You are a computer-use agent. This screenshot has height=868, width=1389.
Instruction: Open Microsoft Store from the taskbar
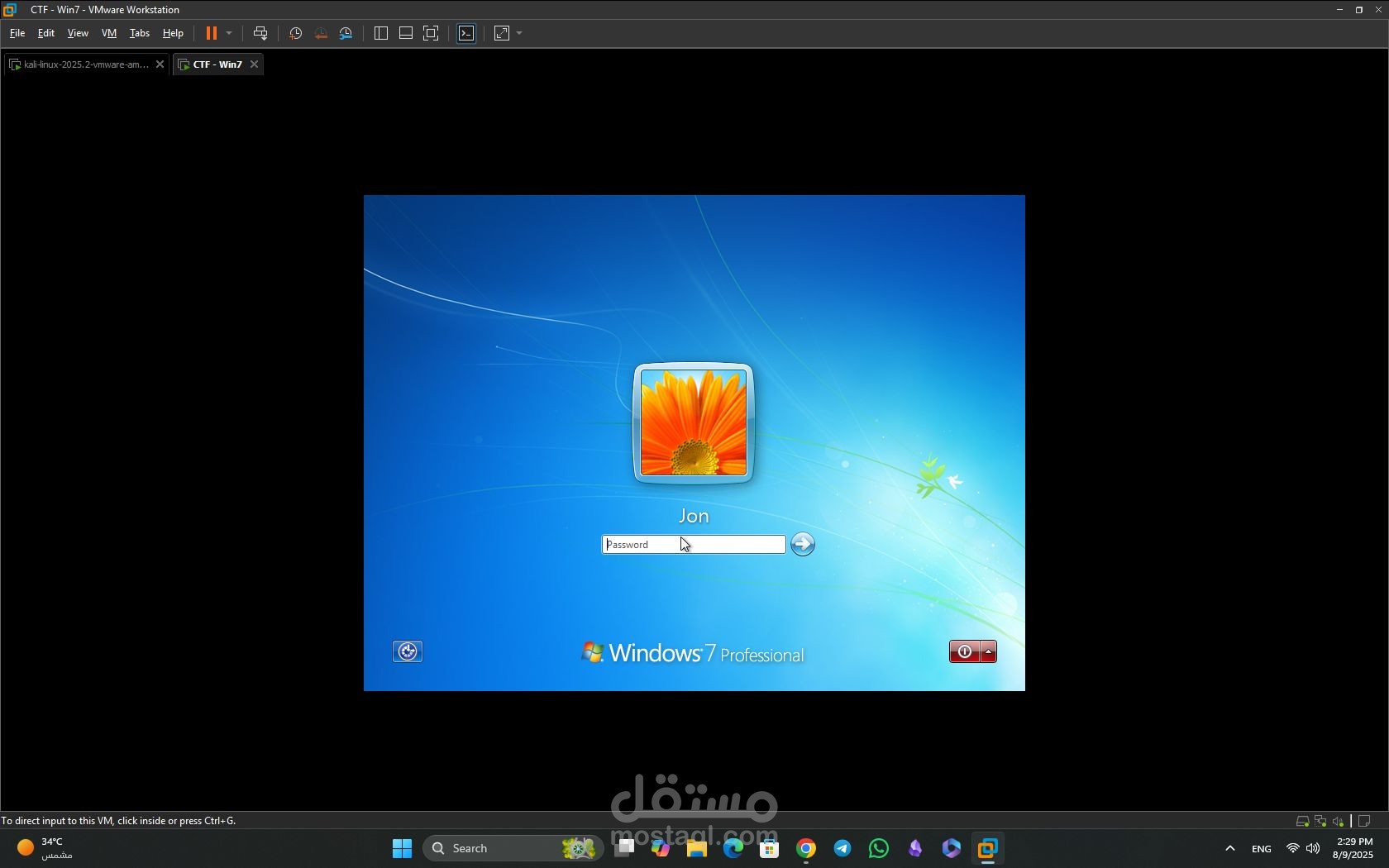pyautogui.click(x=770, y=848)
